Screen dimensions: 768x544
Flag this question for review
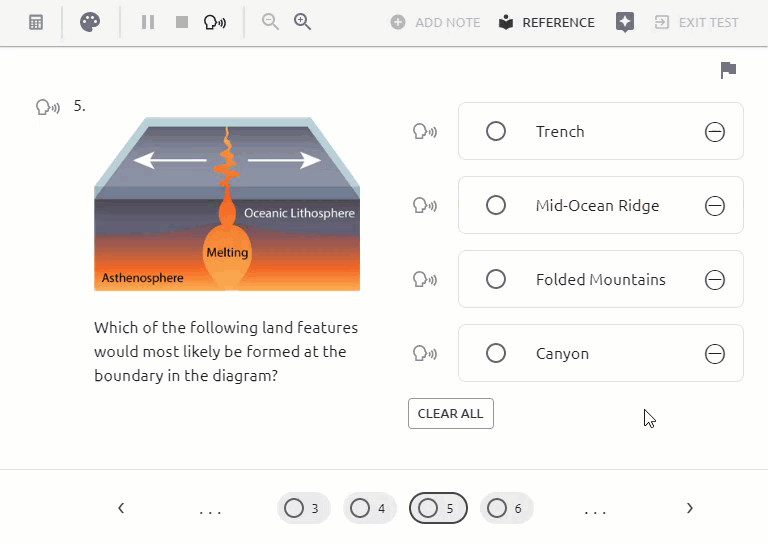click(728, 70)
